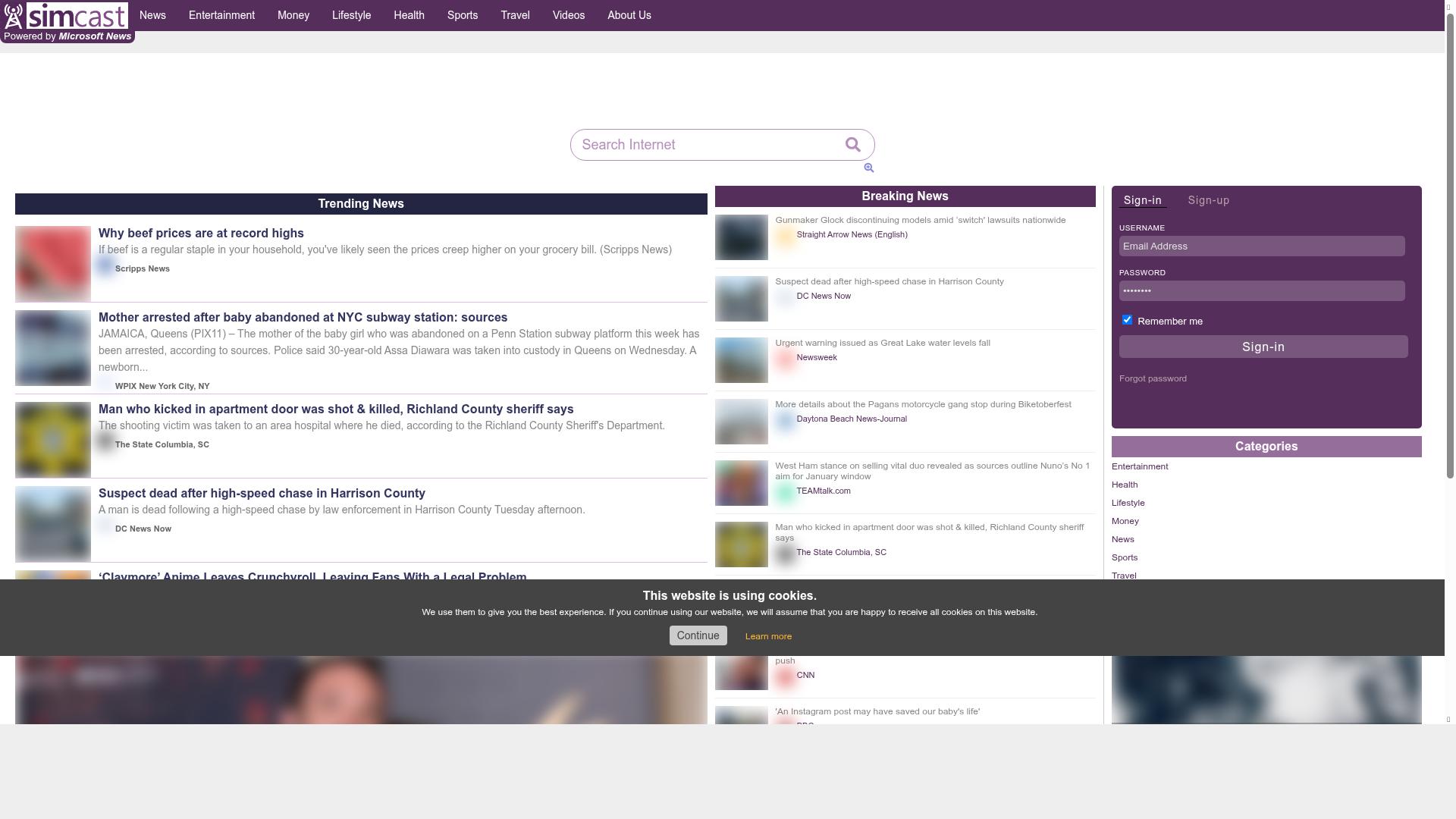The width and height of the screenshot is (1456, 819).
Task: Open the Videos menu item
Action: pyautogui.click(x=568, y=15)
